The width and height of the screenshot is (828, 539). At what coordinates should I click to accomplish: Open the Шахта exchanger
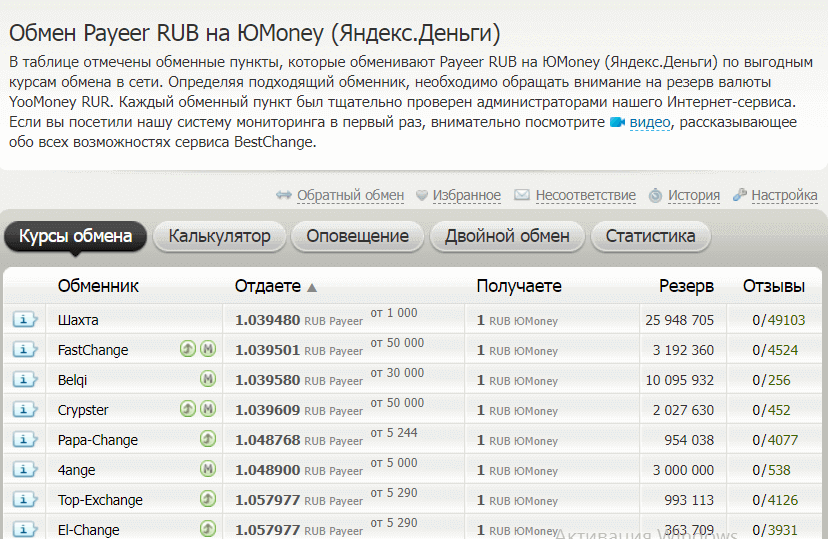78,320
